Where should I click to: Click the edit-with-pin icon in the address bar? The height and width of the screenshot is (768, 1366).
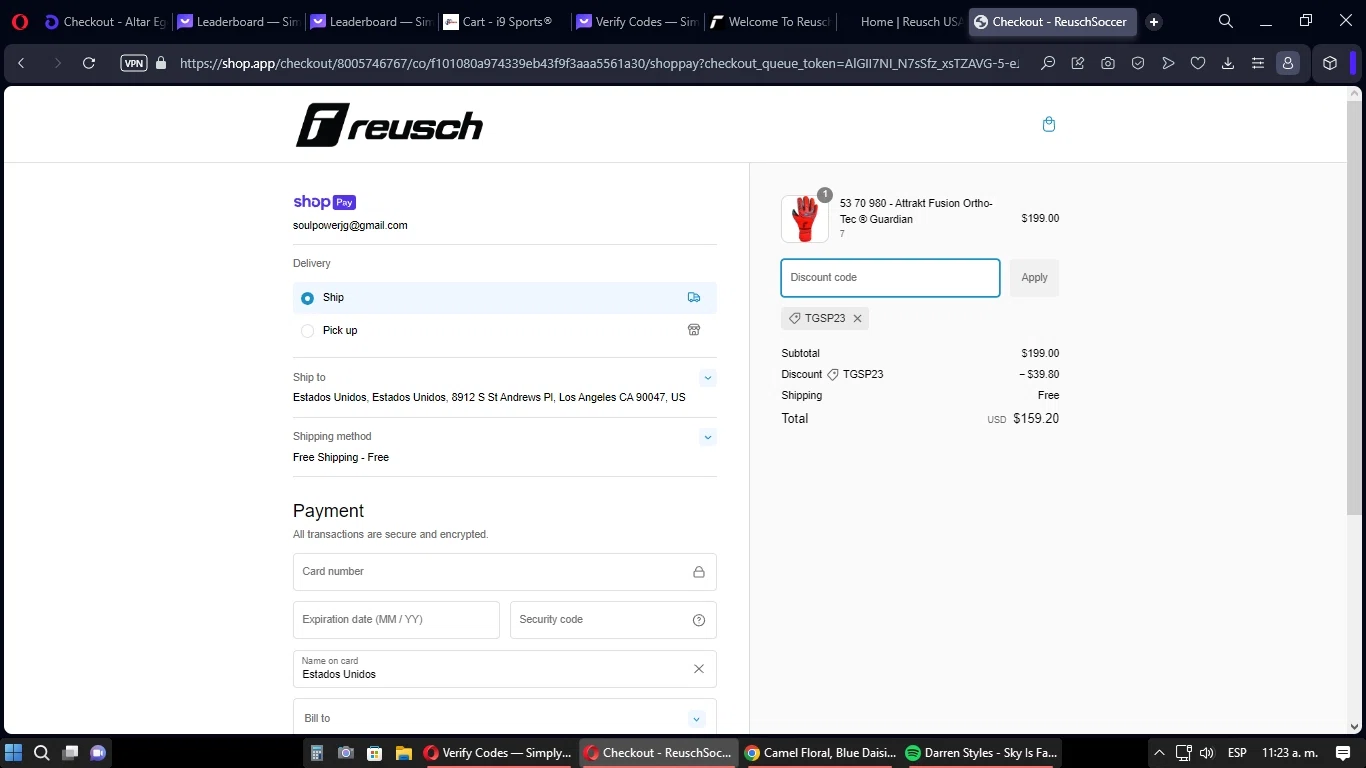click(x=1078, y=63)
